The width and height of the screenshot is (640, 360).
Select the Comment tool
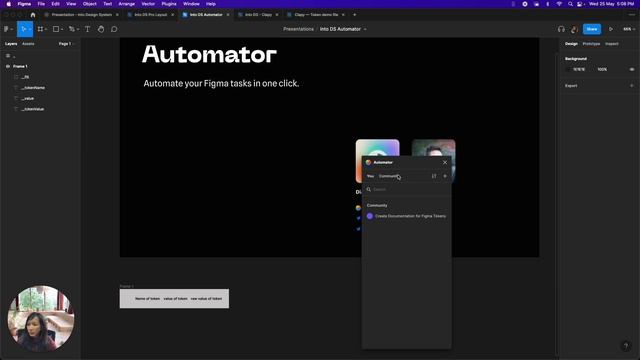click(x=114, y=29)
